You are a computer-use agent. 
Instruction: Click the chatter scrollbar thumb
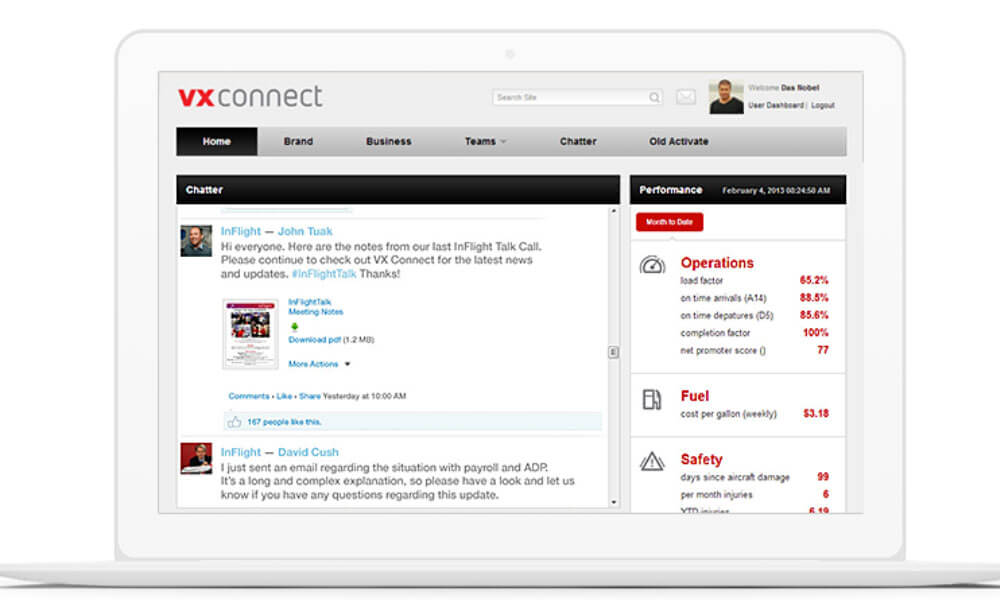point(614,352)
